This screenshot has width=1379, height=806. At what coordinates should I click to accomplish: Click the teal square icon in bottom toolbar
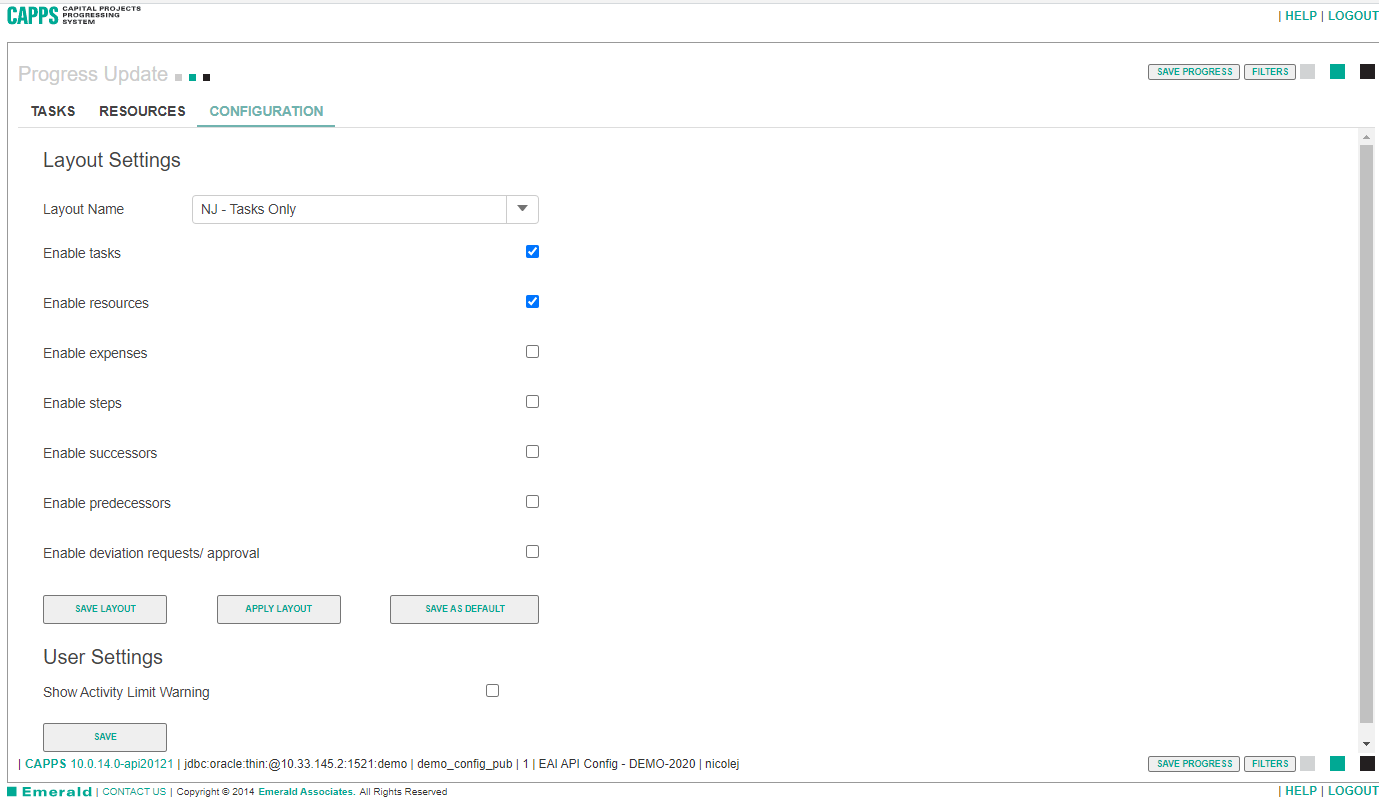1337,764
